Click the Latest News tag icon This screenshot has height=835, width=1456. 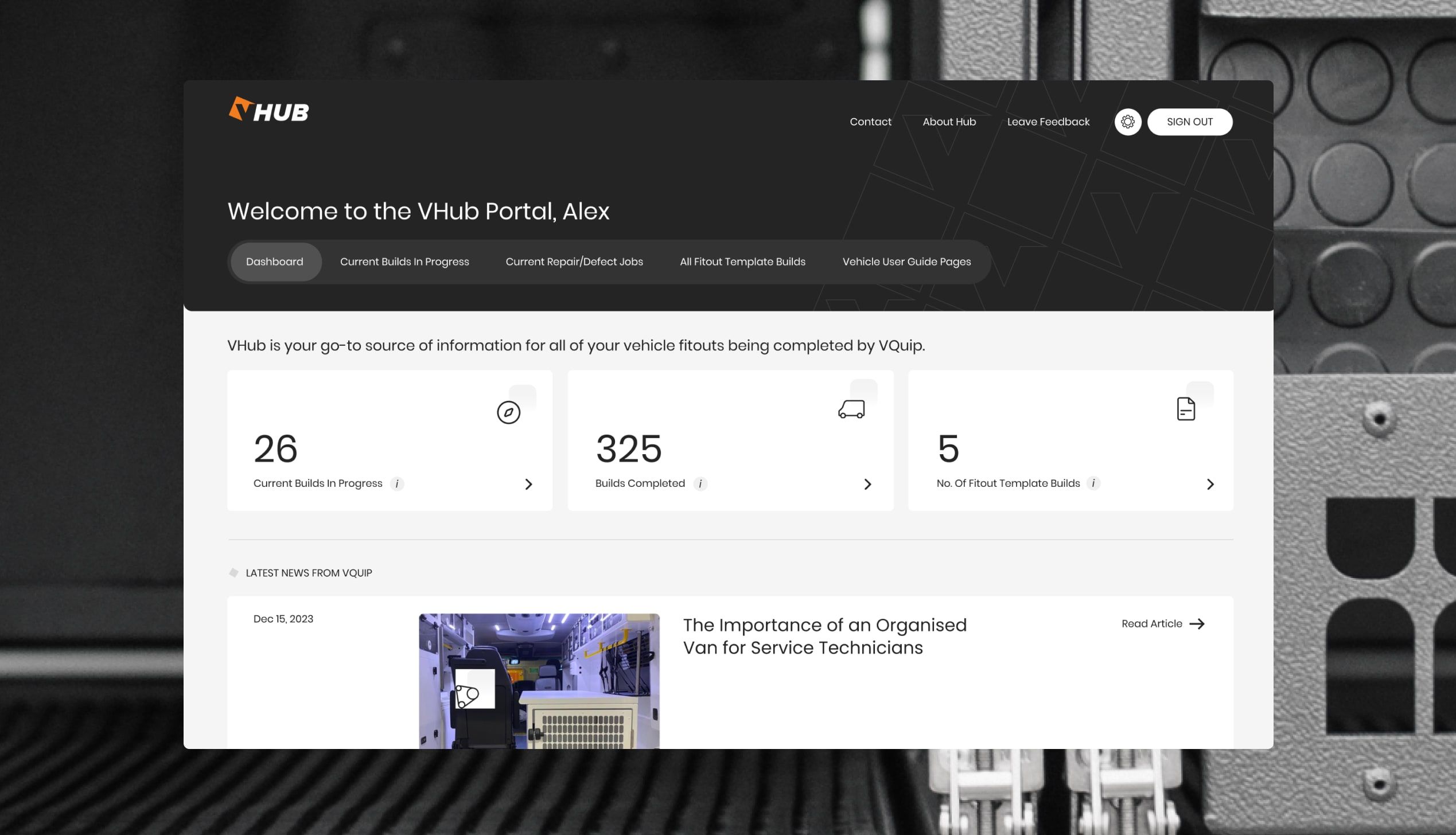(x=233, y=572)
